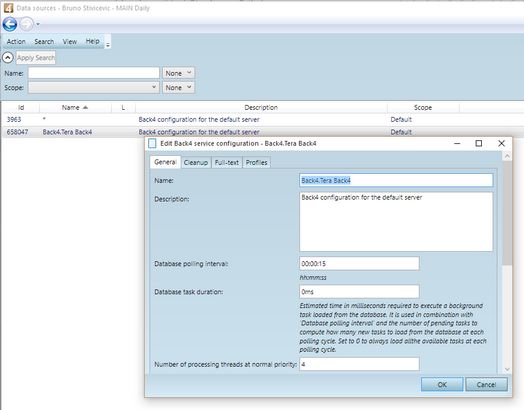Expand the Name filter None dropdown
The width and height of the screenshot is (524, 410).
[178, 73]
